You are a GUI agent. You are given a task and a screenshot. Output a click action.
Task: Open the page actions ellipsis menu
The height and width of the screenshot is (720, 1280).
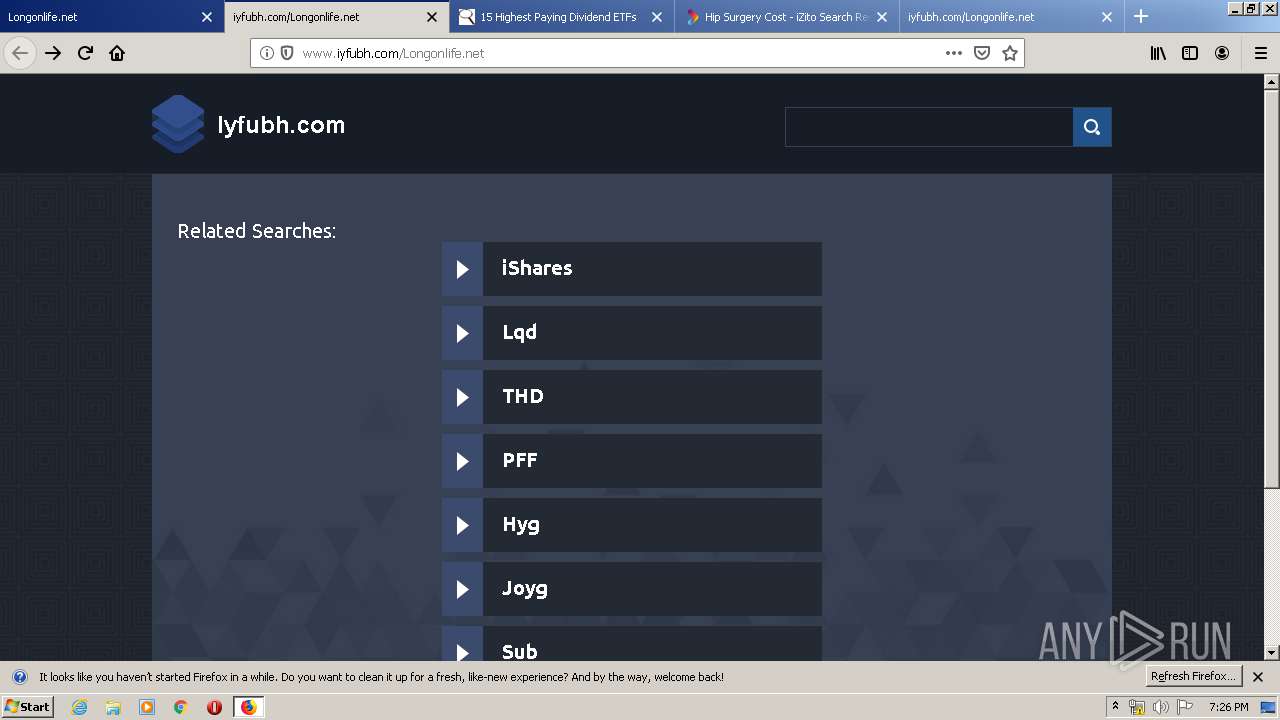[x=954, y=53]
